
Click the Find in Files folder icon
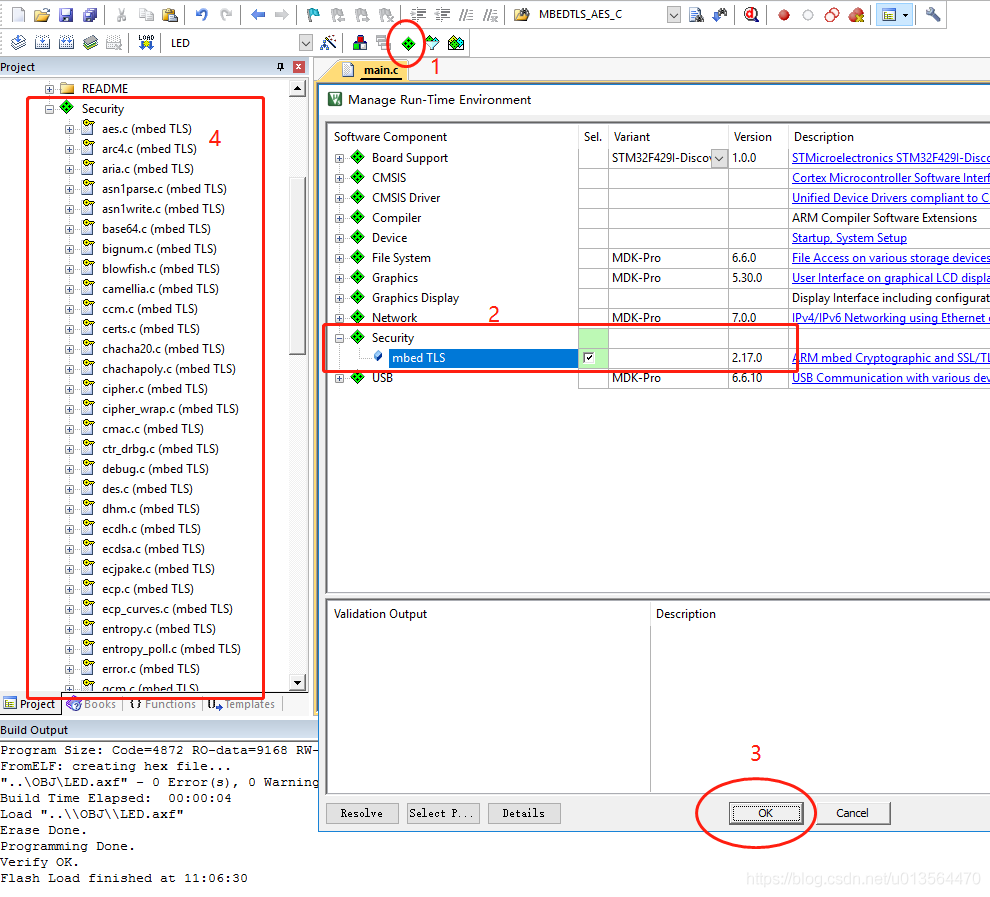(x=522, y=15)
